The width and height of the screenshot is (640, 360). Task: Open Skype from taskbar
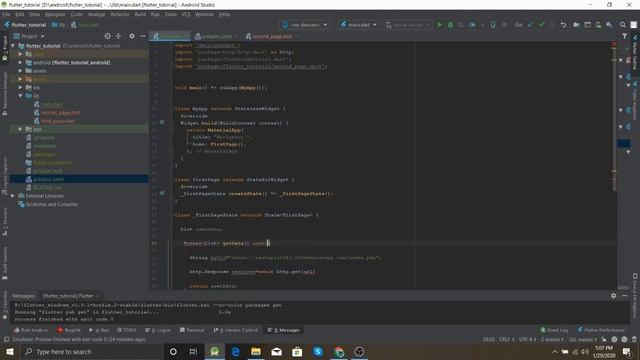(x=318, y=351)
